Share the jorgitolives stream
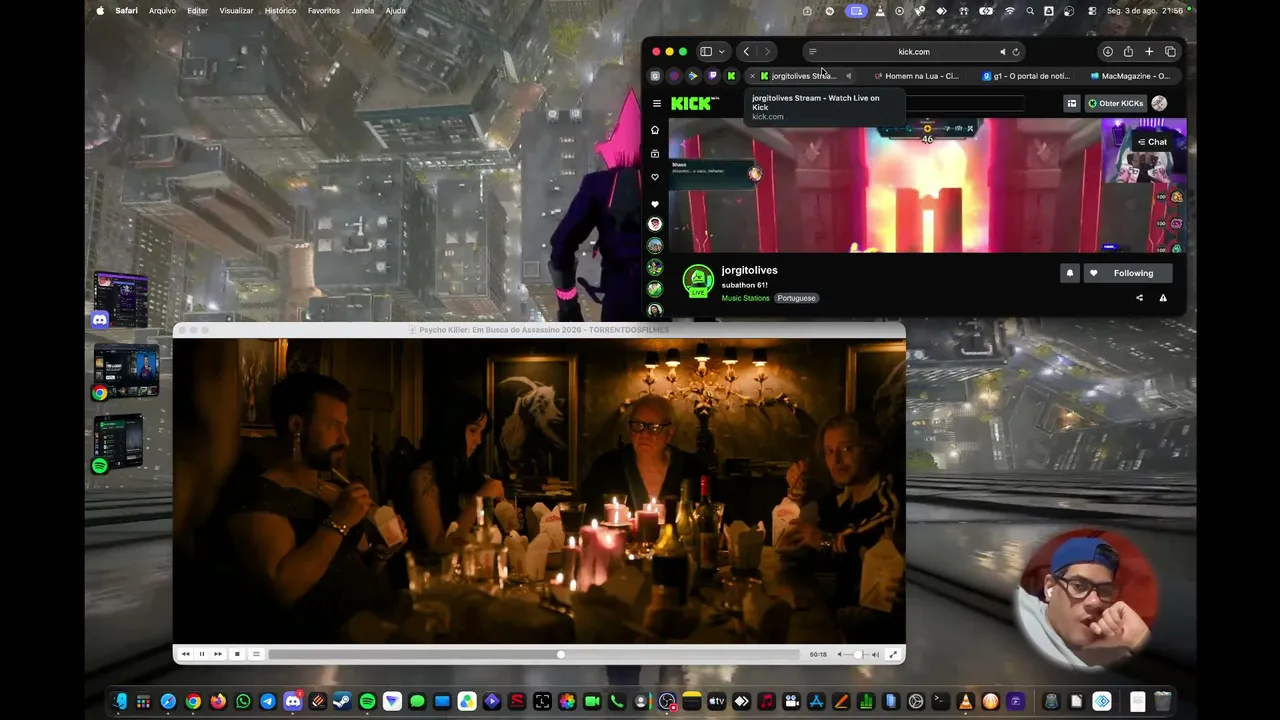Image resolution: width=1280 pixels, height=720 pixels. tap(1139, 298)
